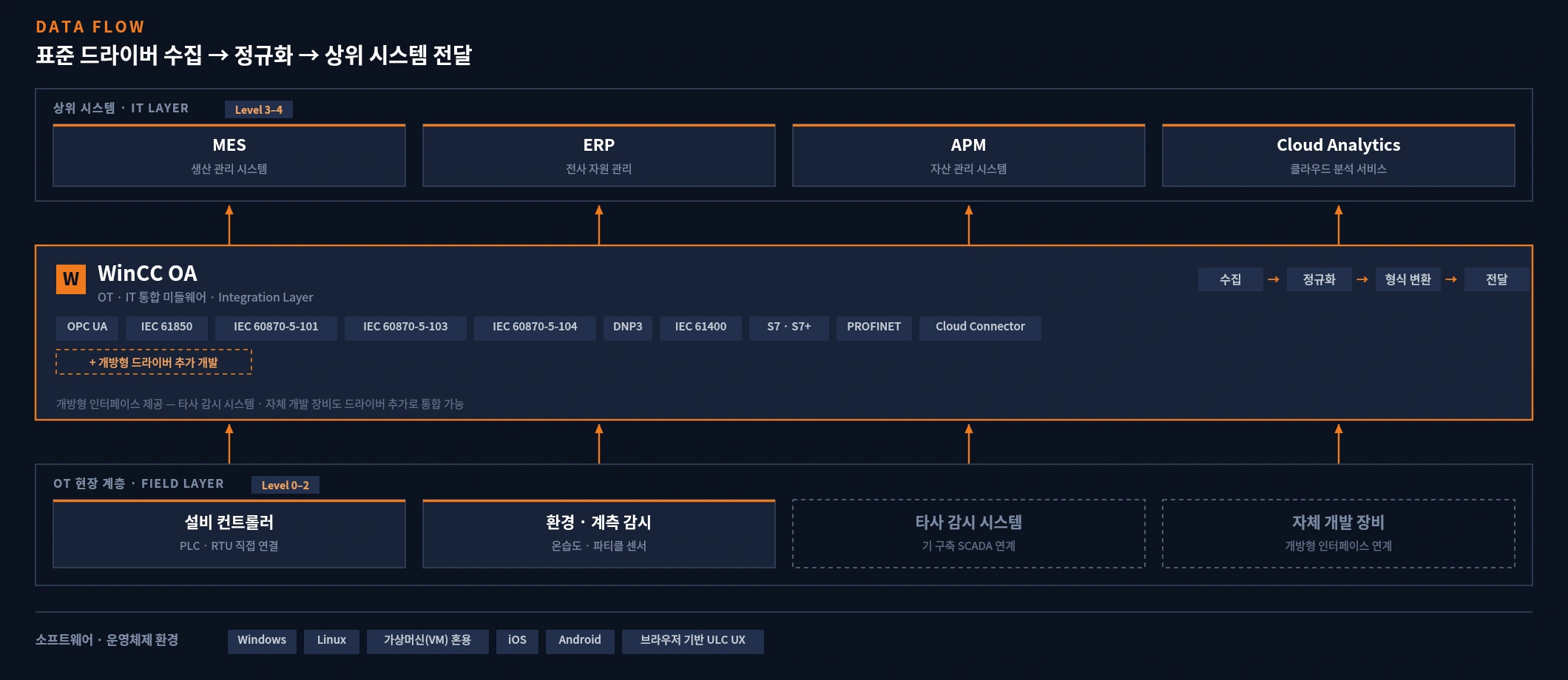Click the Linux OS tag

(331, 641)
